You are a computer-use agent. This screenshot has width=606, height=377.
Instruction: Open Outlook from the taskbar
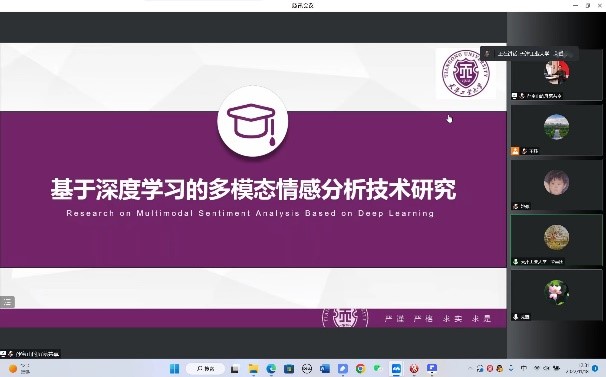pos(325,369)
